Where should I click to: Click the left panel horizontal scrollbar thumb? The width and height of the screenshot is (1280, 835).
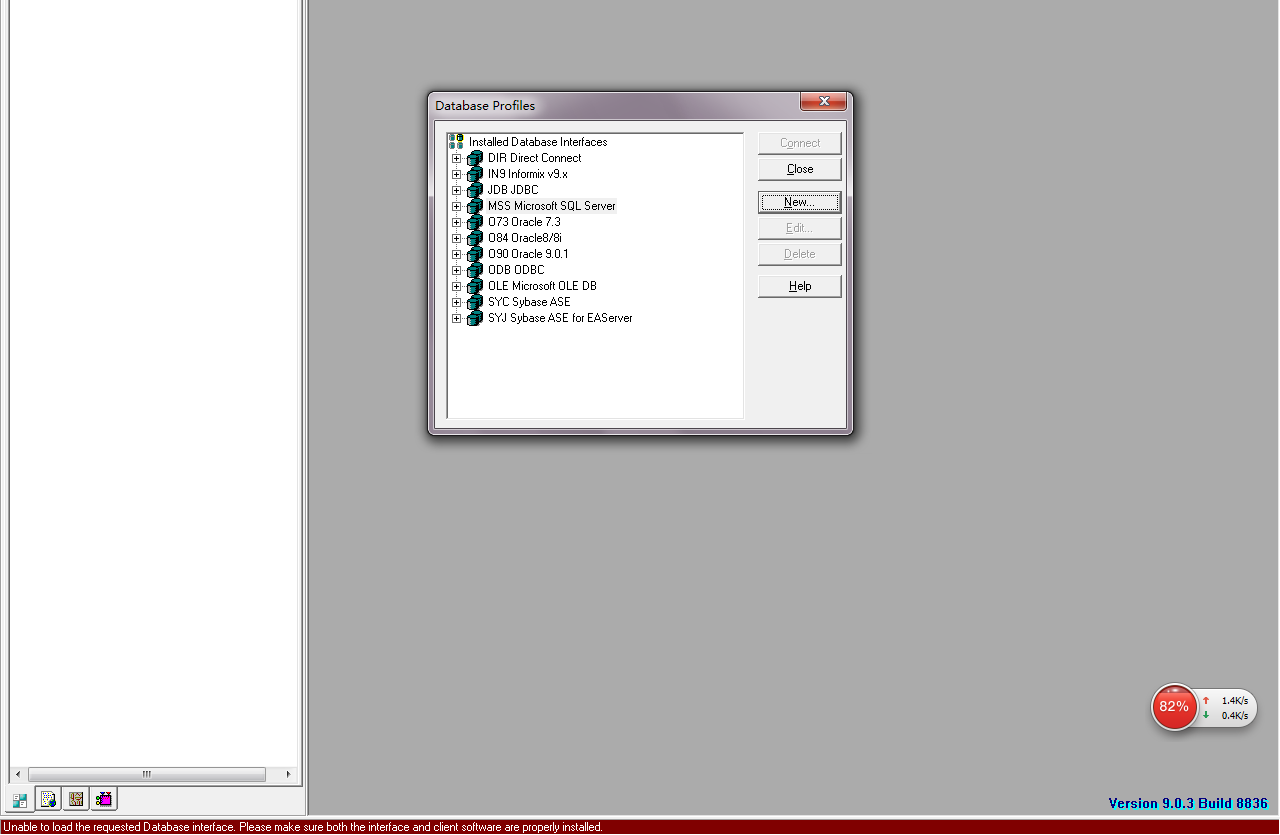tap(146, 774)
